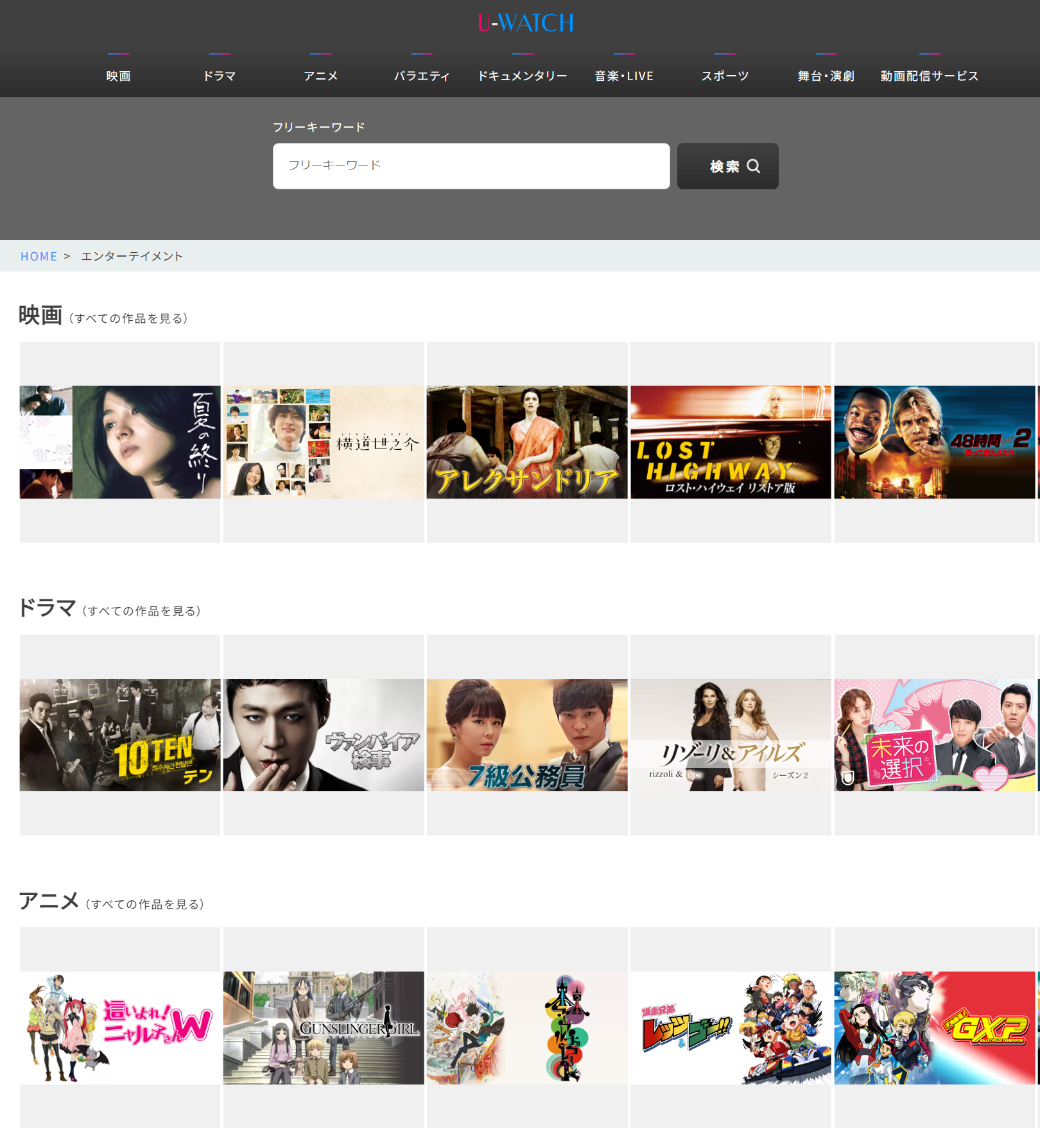This screenshot has height=1148, width=1040.
Task: Open the GUNSLINGER GIRL anime thumbnail
Action: (324, 1027)
